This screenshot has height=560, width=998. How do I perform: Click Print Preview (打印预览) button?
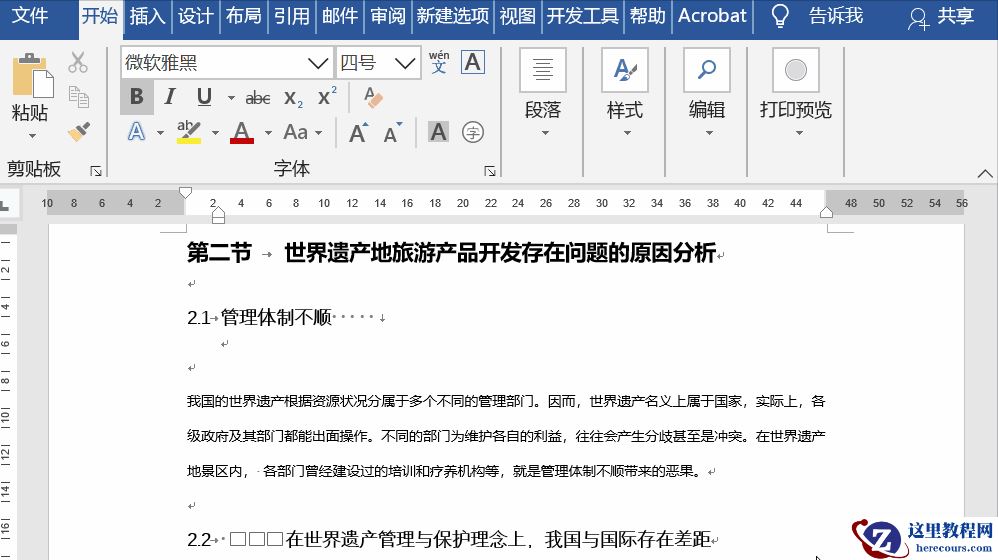coord(796,94)
